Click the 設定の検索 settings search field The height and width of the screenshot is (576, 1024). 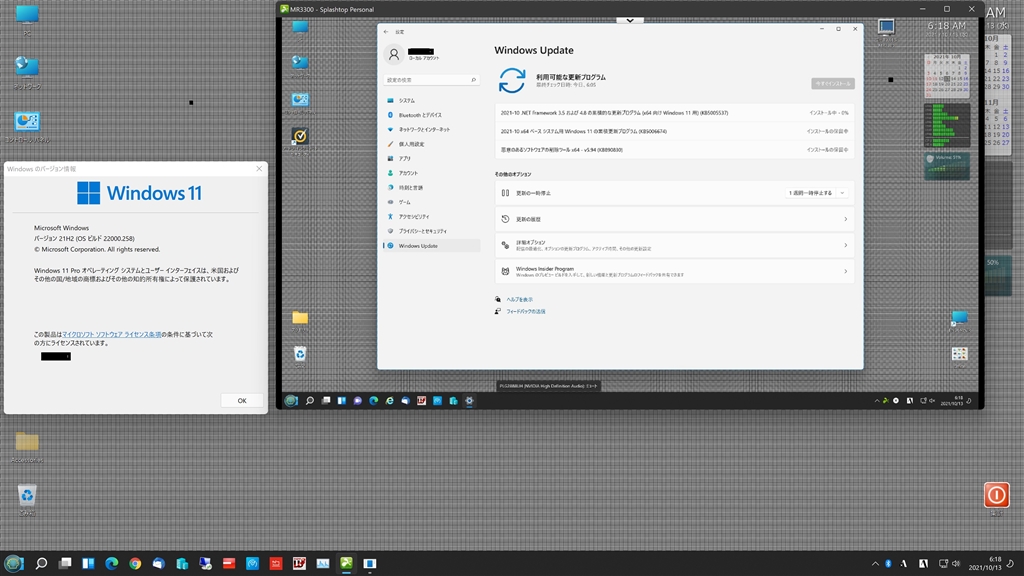pyautogui.click(x=431, y=80)
